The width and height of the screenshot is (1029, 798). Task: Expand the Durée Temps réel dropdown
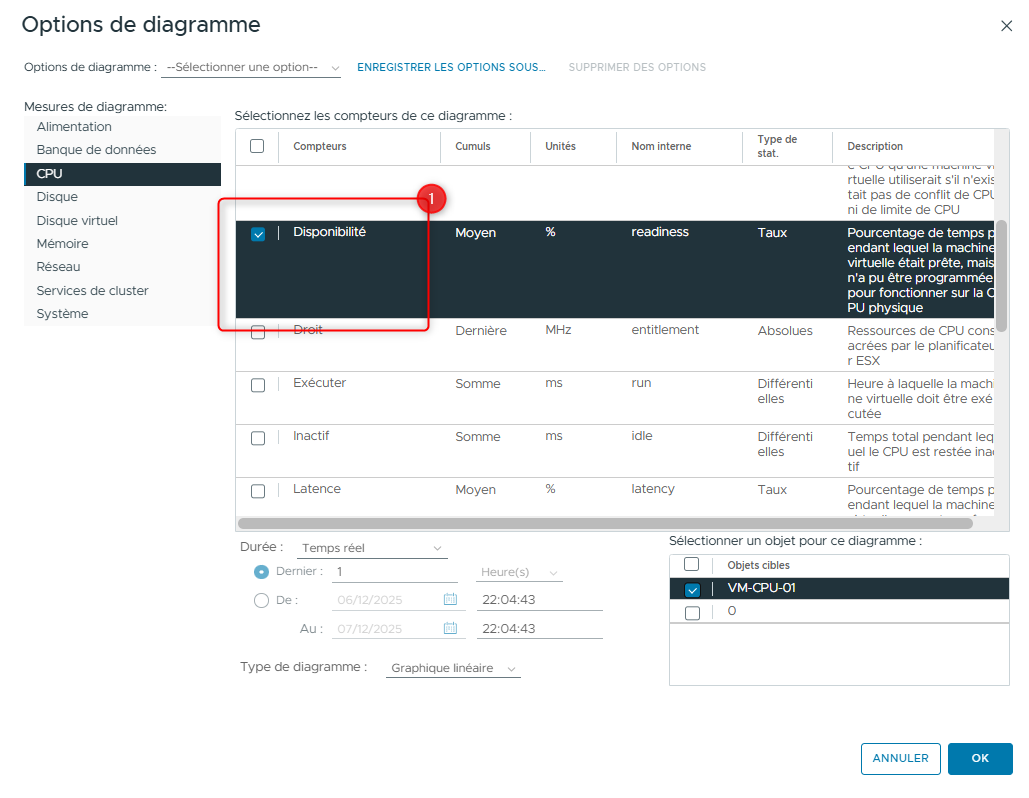(x=372, y=548)
